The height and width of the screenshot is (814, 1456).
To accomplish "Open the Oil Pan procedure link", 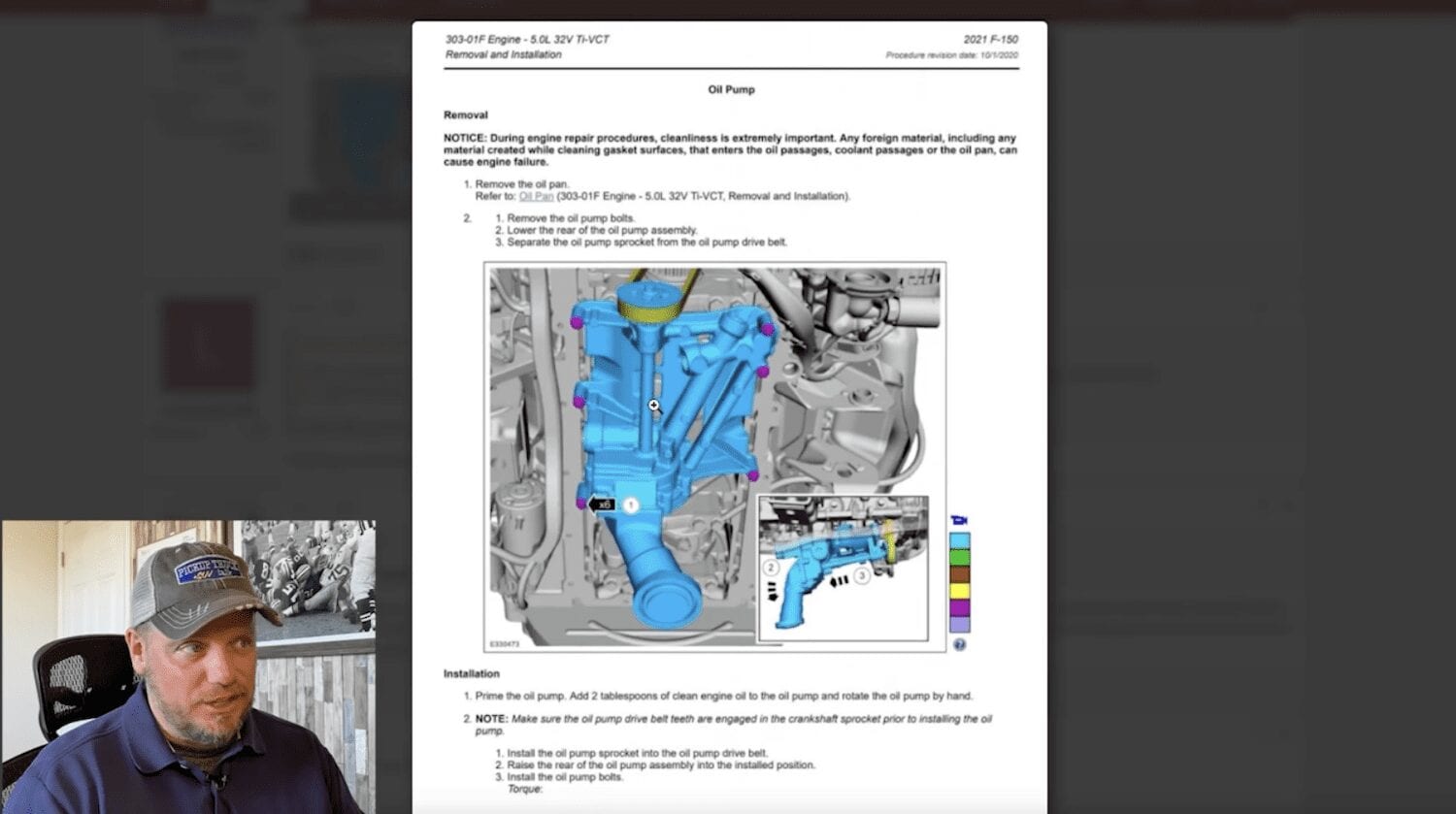I will [536, 196].
